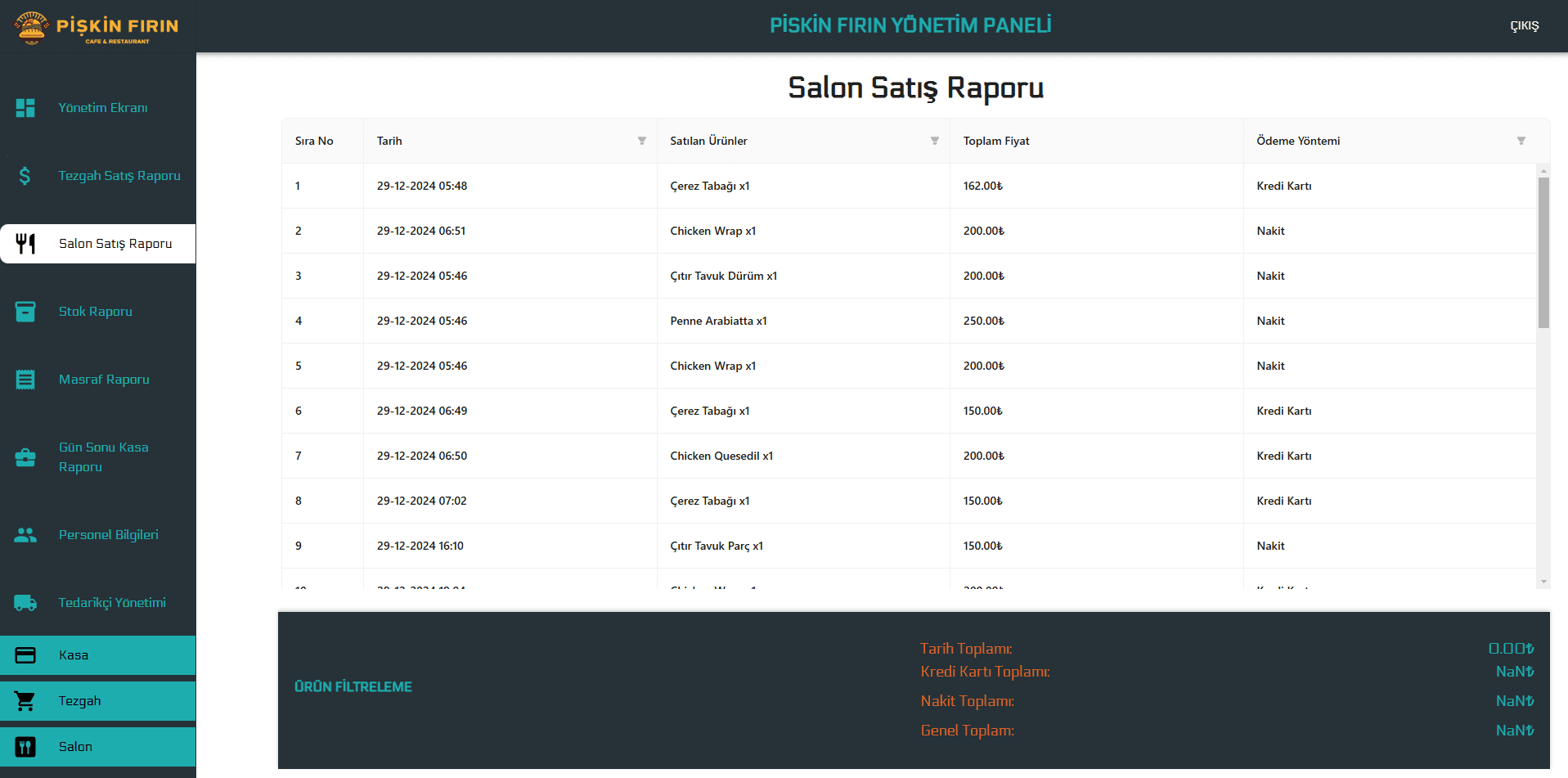Click the dollar icon for Tezgah Satış Raporu
This screenshot has height=778, width=1568.
(x=25, y=176)
